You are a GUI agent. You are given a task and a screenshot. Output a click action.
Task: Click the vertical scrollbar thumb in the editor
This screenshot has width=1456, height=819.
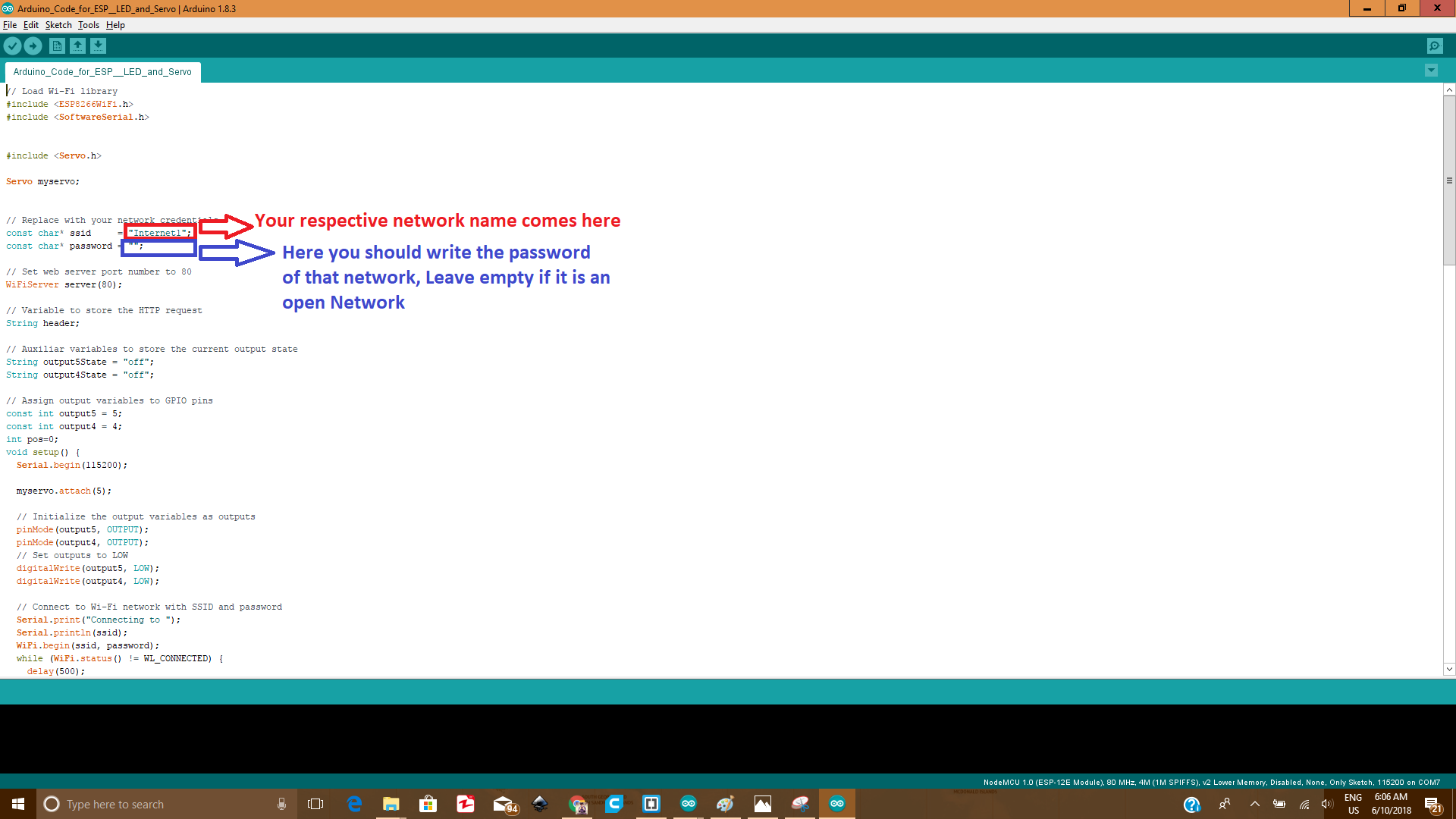click(x=1449, y=180)
